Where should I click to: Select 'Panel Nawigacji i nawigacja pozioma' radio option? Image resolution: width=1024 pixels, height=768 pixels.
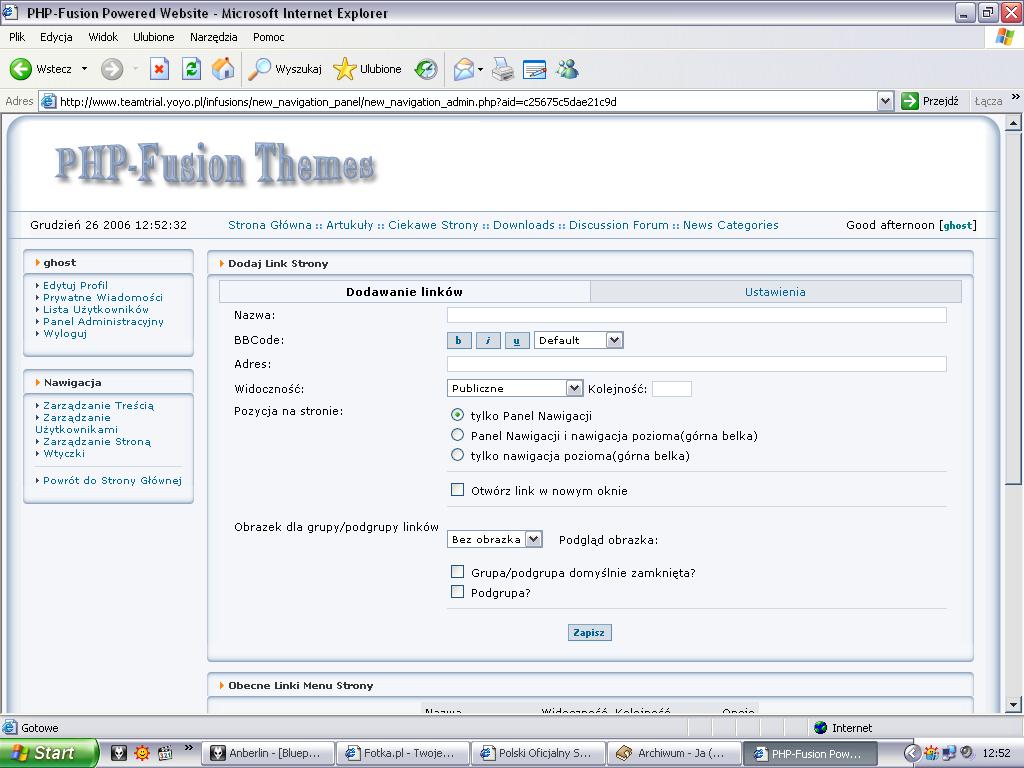click(x=458, y=435)
